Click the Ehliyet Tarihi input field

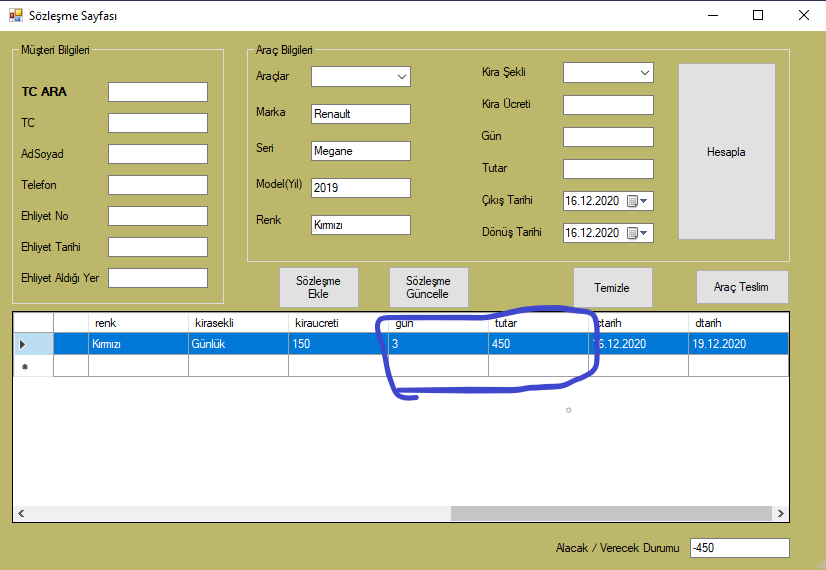[158, 248]
